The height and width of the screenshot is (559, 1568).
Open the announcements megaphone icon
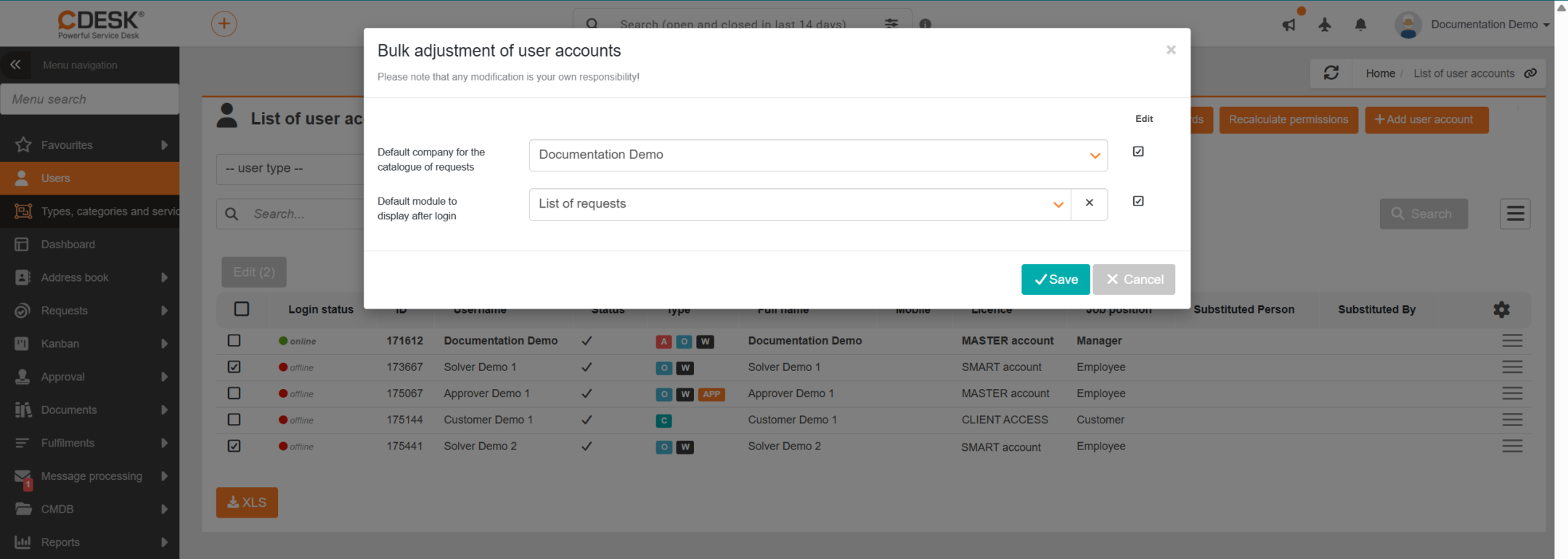[x=1289, y=25]
